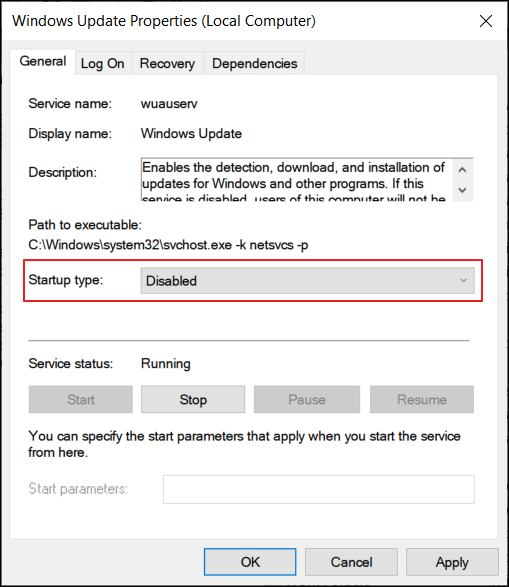Click the description scroll down arrow
Screen dimensions: 509x587
point(463,190)
